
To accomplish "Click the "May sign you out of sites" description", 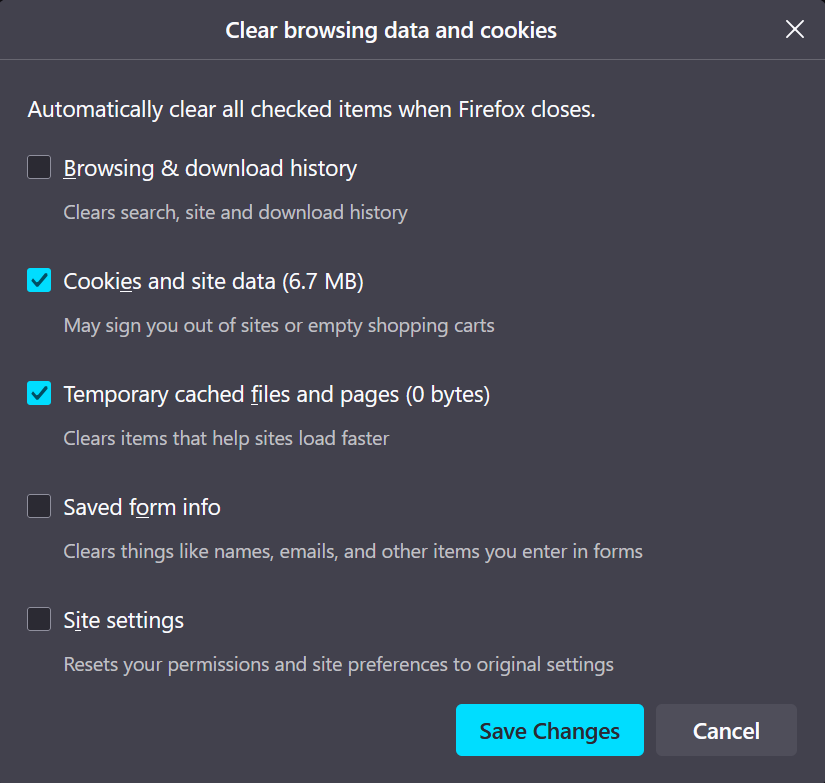I will click(279, 325).
